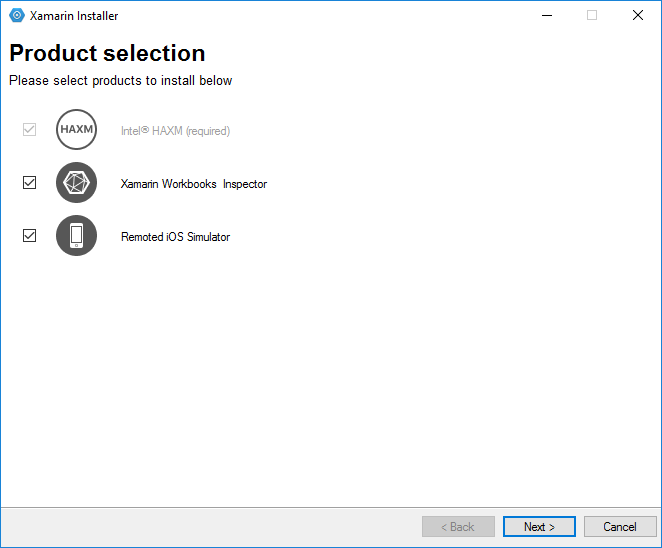
Task: Click the 'Xamarin Installer' window title text
Action: click(x=74, y=16)
